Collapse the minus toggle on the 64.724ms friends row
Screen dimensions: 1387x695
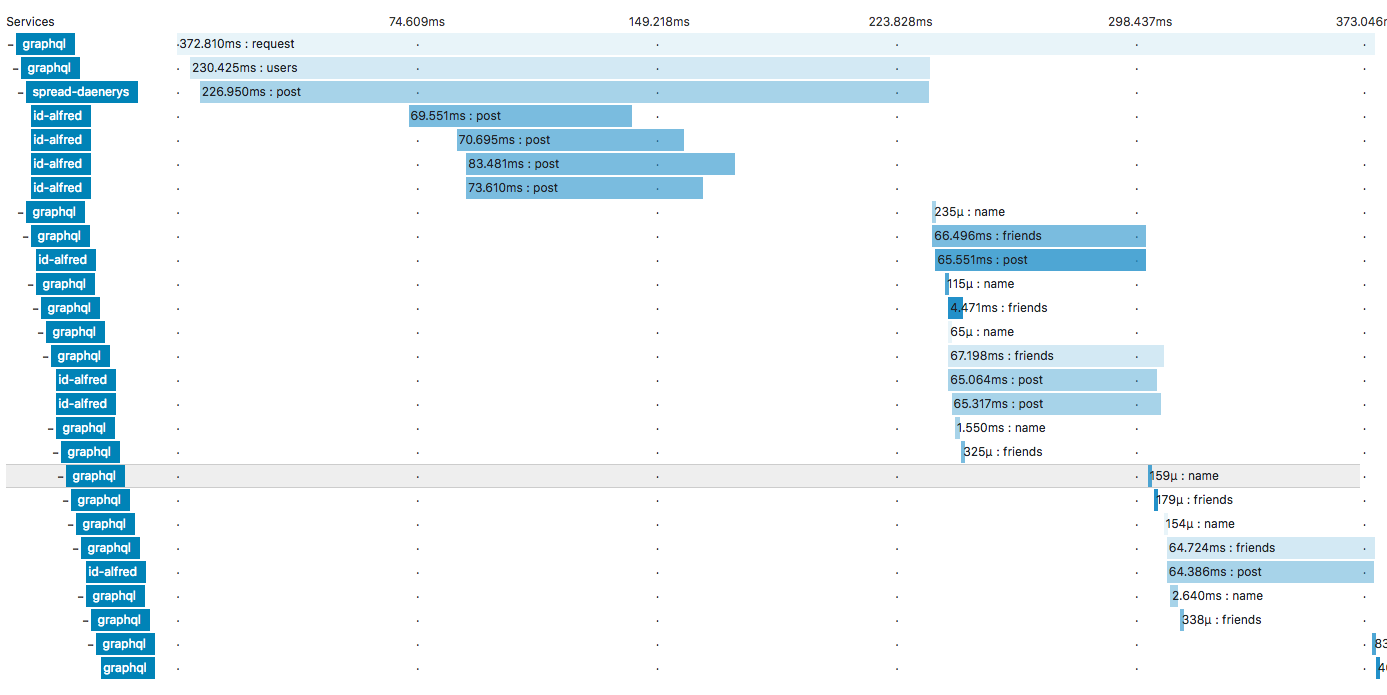(x=75, y=548)
